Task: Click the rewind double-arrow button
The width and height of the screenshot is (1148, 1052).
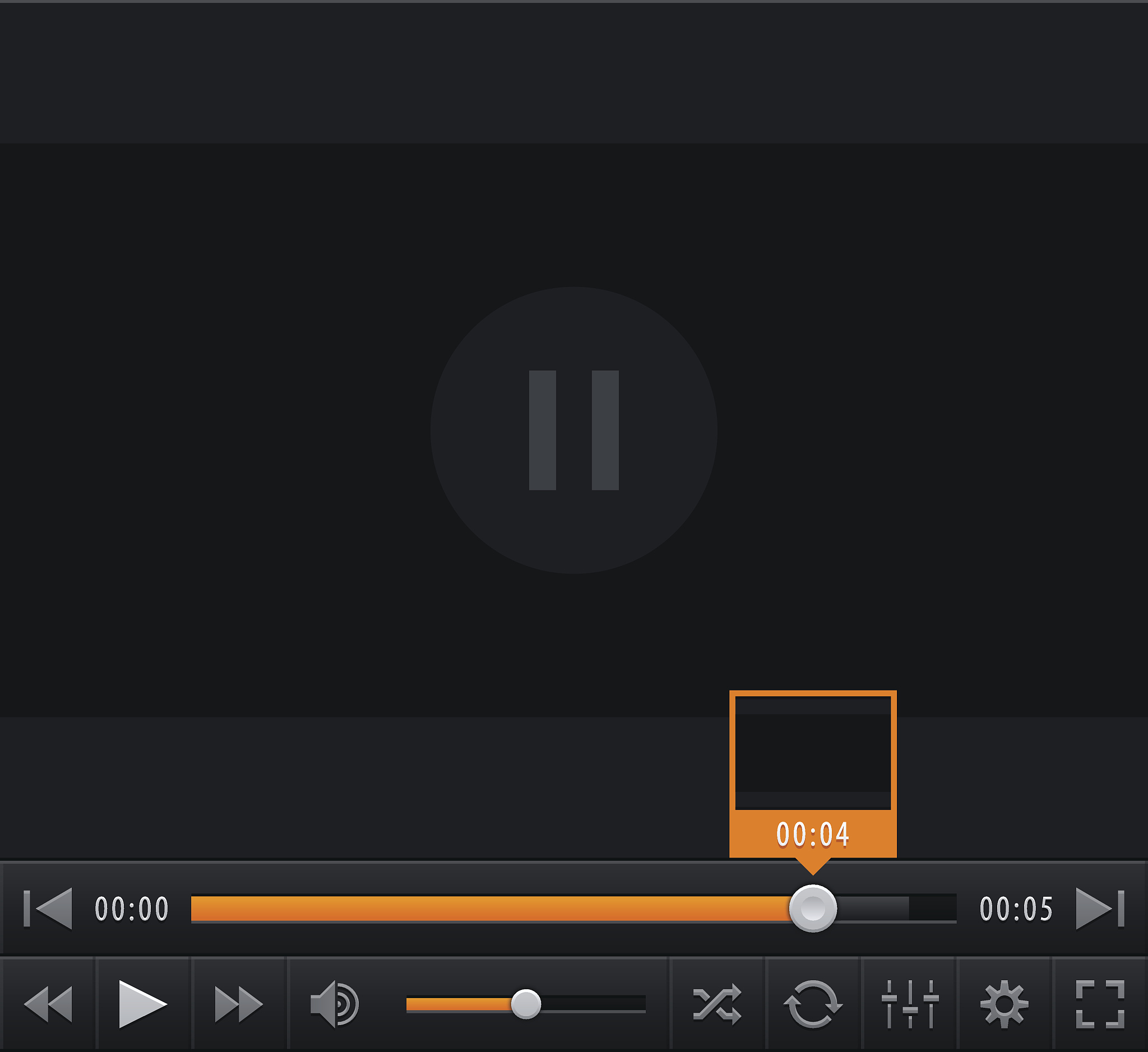Action: (x=48, y=1004)
